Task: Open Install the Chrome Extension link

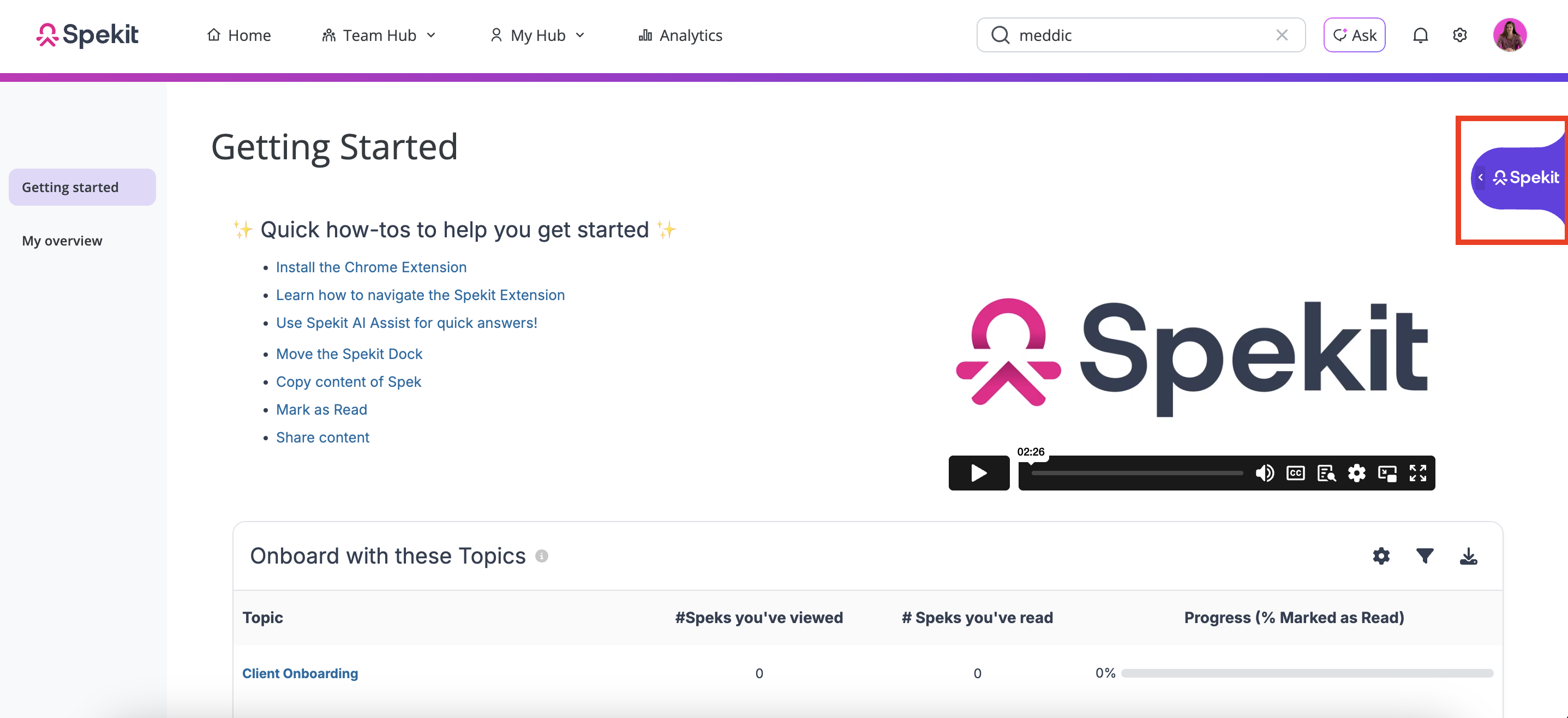Action: tap(370, 267)
